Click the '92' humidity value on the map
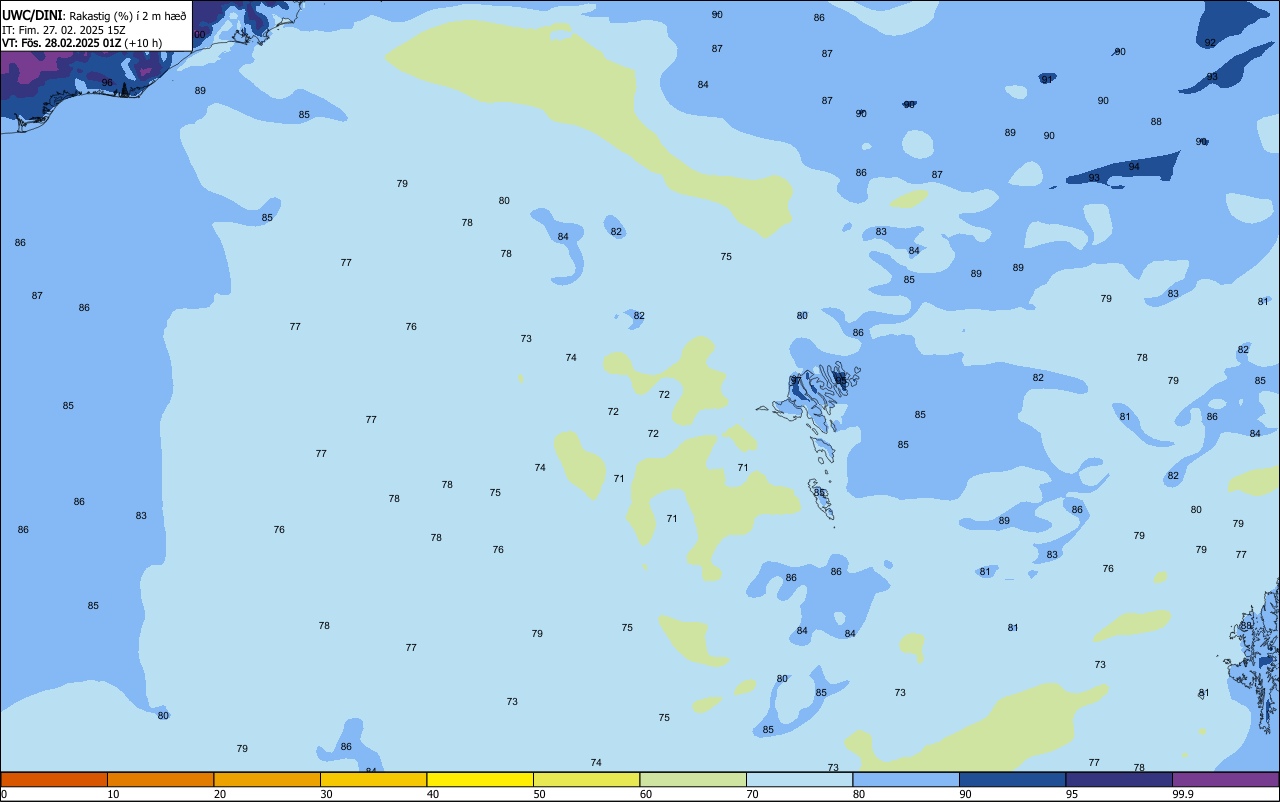 point(1210,43)
